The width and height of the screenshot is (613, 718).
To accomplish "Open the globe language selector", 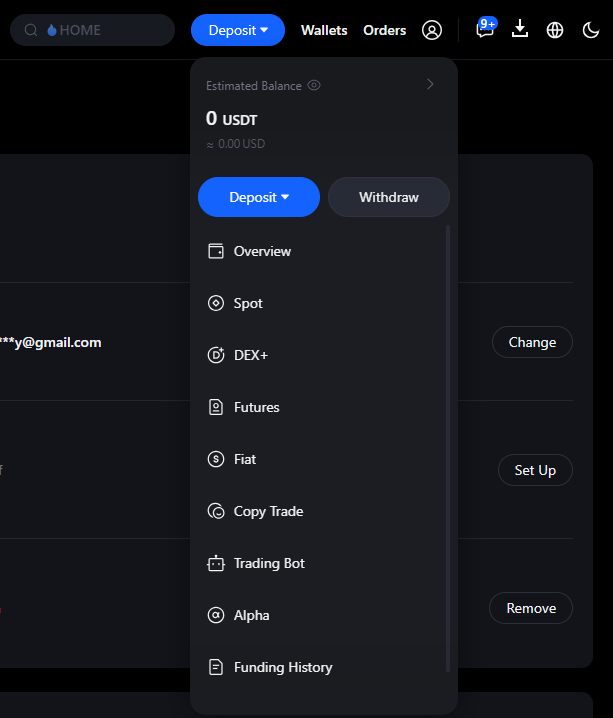I will click(554, 30).
